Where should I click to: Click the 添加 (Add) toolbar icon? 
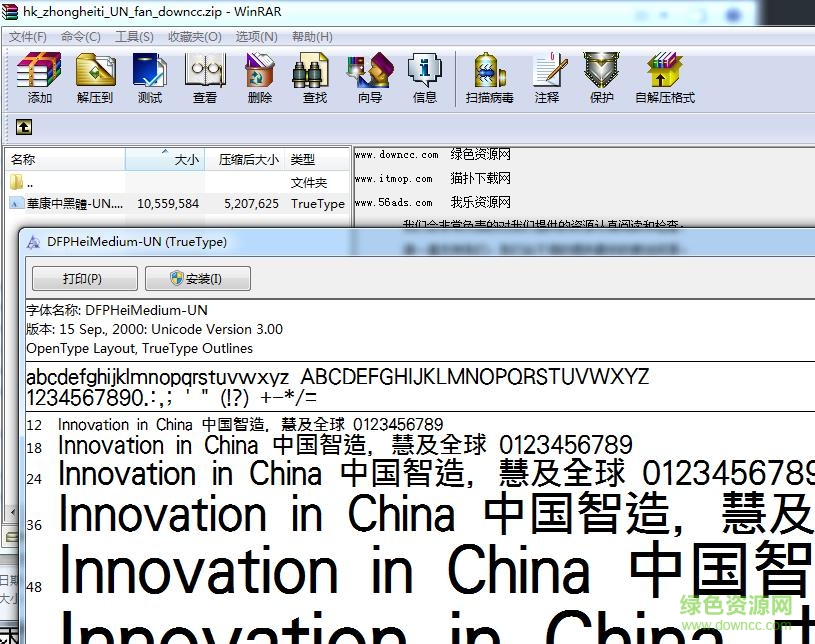pyautogui.click(x=38, y=78)
